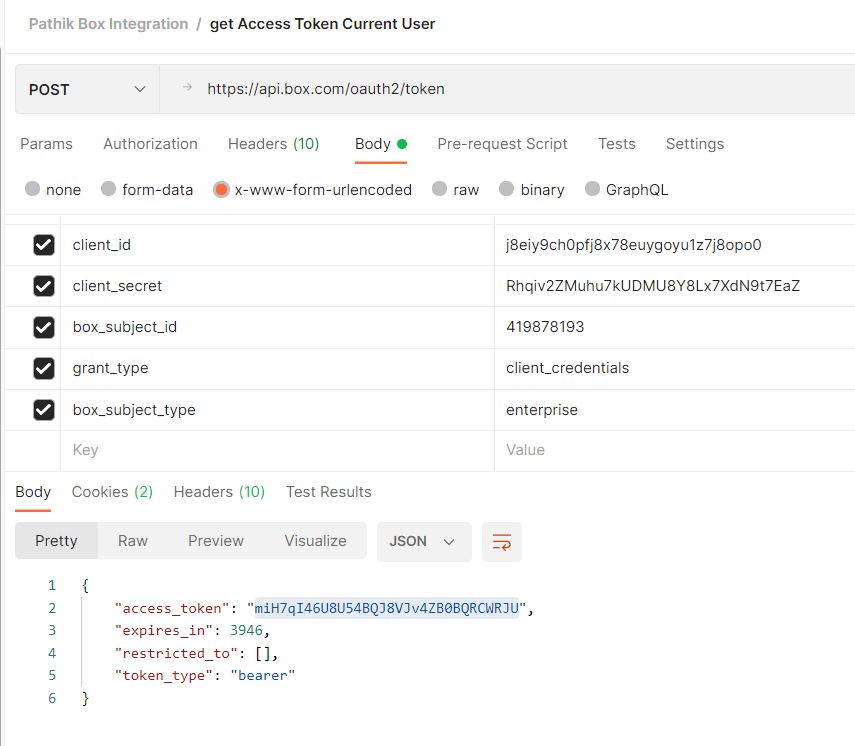Image resolution: width=855 pixels, height=746 pixels.
Task: Click the "bearer" token_type value
Action: click(262, 676)
